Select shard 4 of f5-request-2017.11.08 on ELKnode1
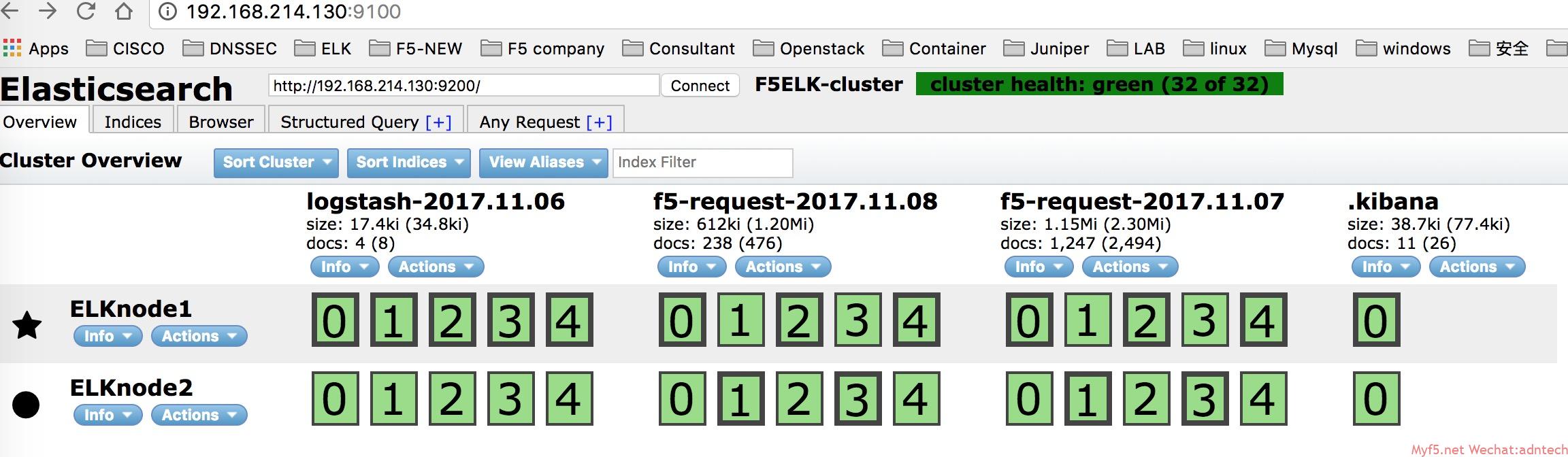This screenshot has width=1568, height=457. point(916,320)
